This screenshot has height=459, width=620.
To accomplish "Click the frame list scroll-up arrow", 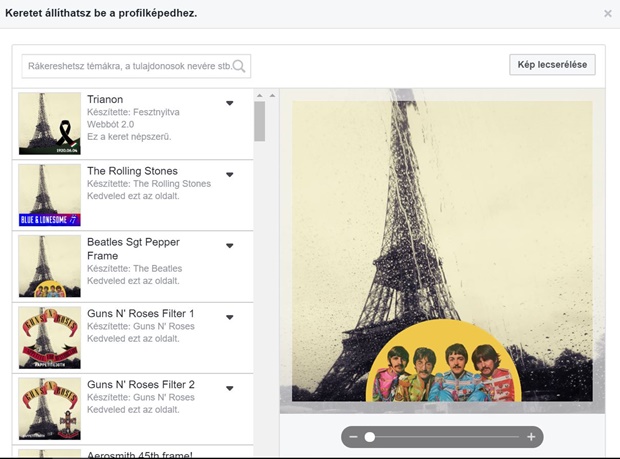I will (260, 95).
